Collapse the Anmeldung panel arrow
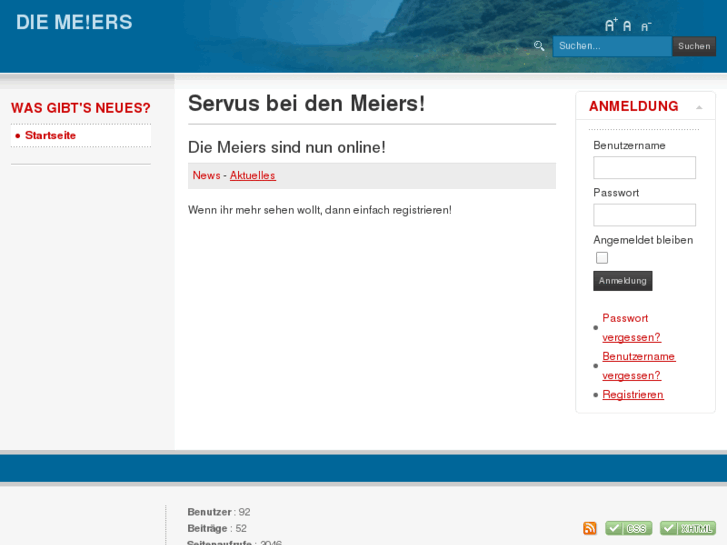The height and width of the screenshot is (545, 727). pos(699,108)
